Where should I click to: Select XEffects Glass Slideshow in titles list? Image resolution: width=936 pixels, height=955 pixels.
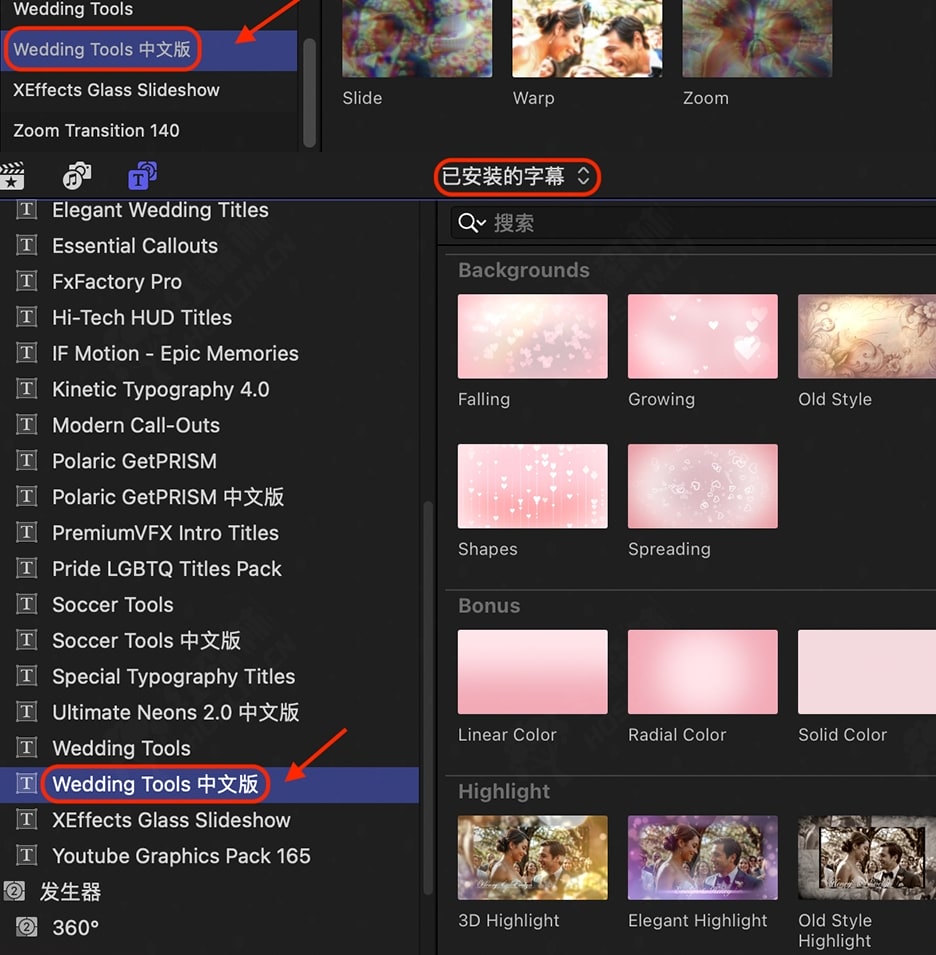(x=209, y=820)
